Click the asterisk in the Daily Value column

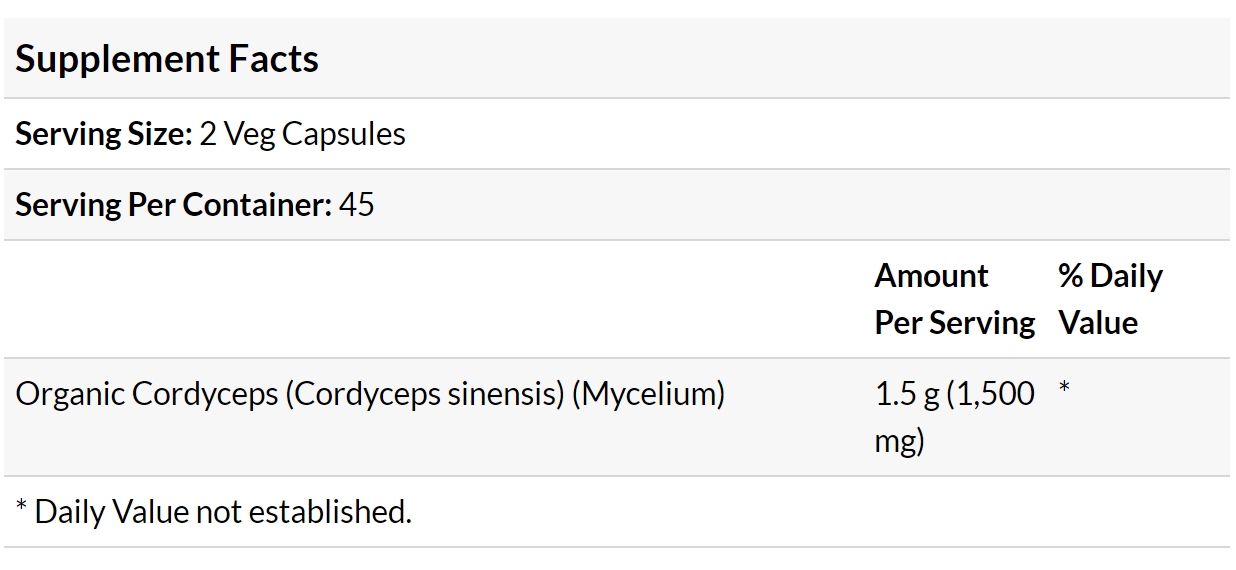click(x=1064, y=387)
